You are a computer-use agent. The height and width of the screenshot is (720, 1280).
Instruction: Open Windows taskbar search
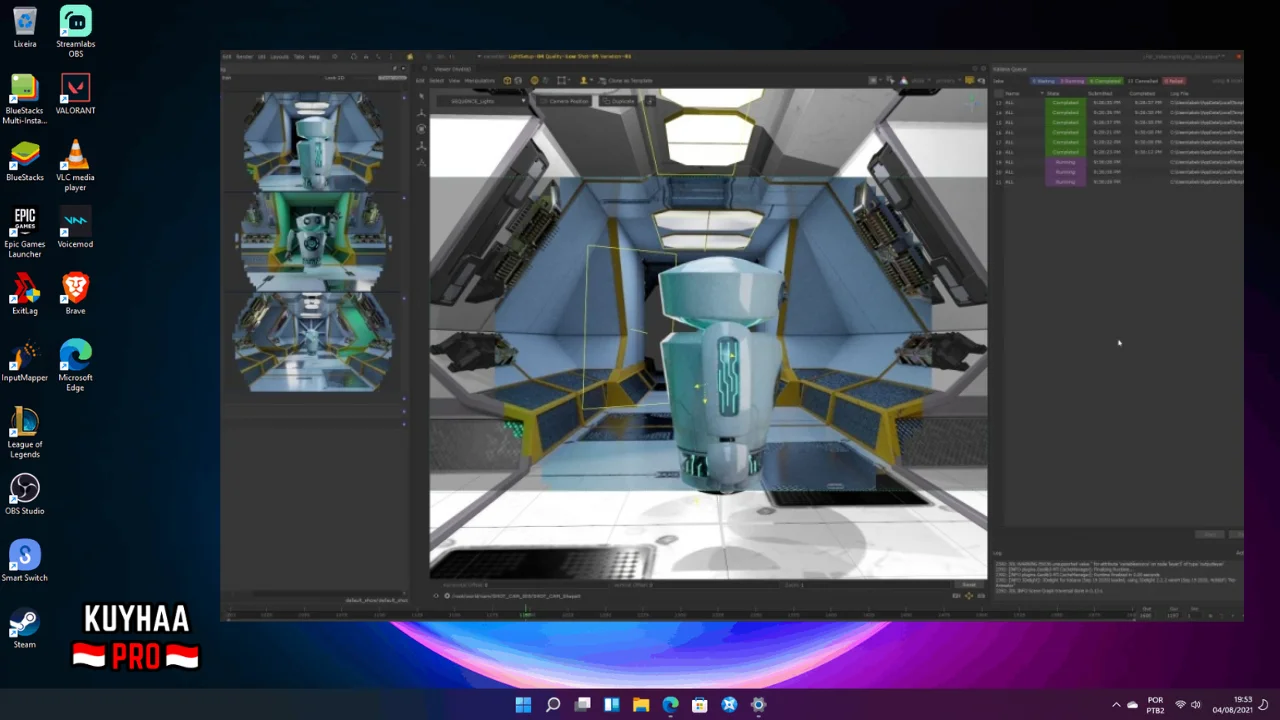(553, 705)
